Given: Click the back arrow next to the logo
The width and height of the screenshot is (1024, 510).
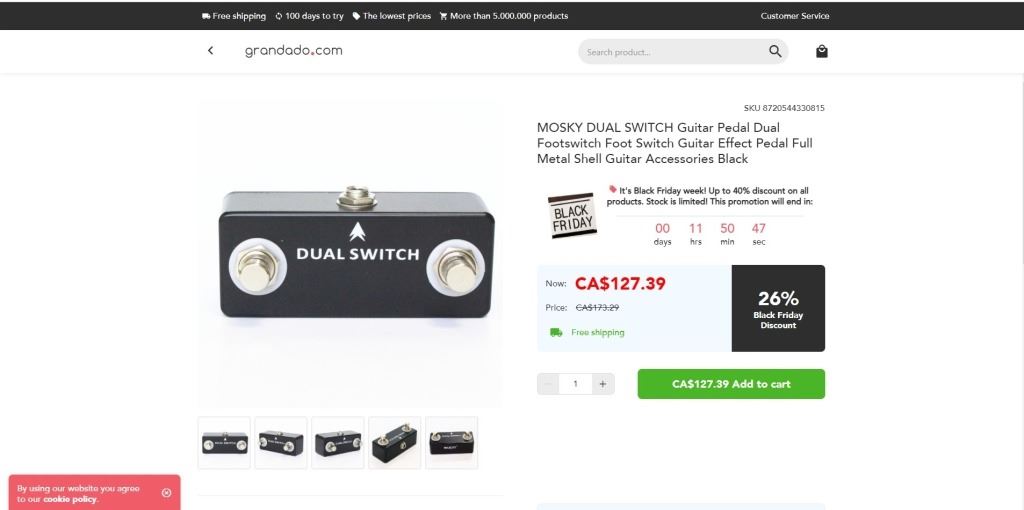Looking at the screenshot, I should coord(210,51).
